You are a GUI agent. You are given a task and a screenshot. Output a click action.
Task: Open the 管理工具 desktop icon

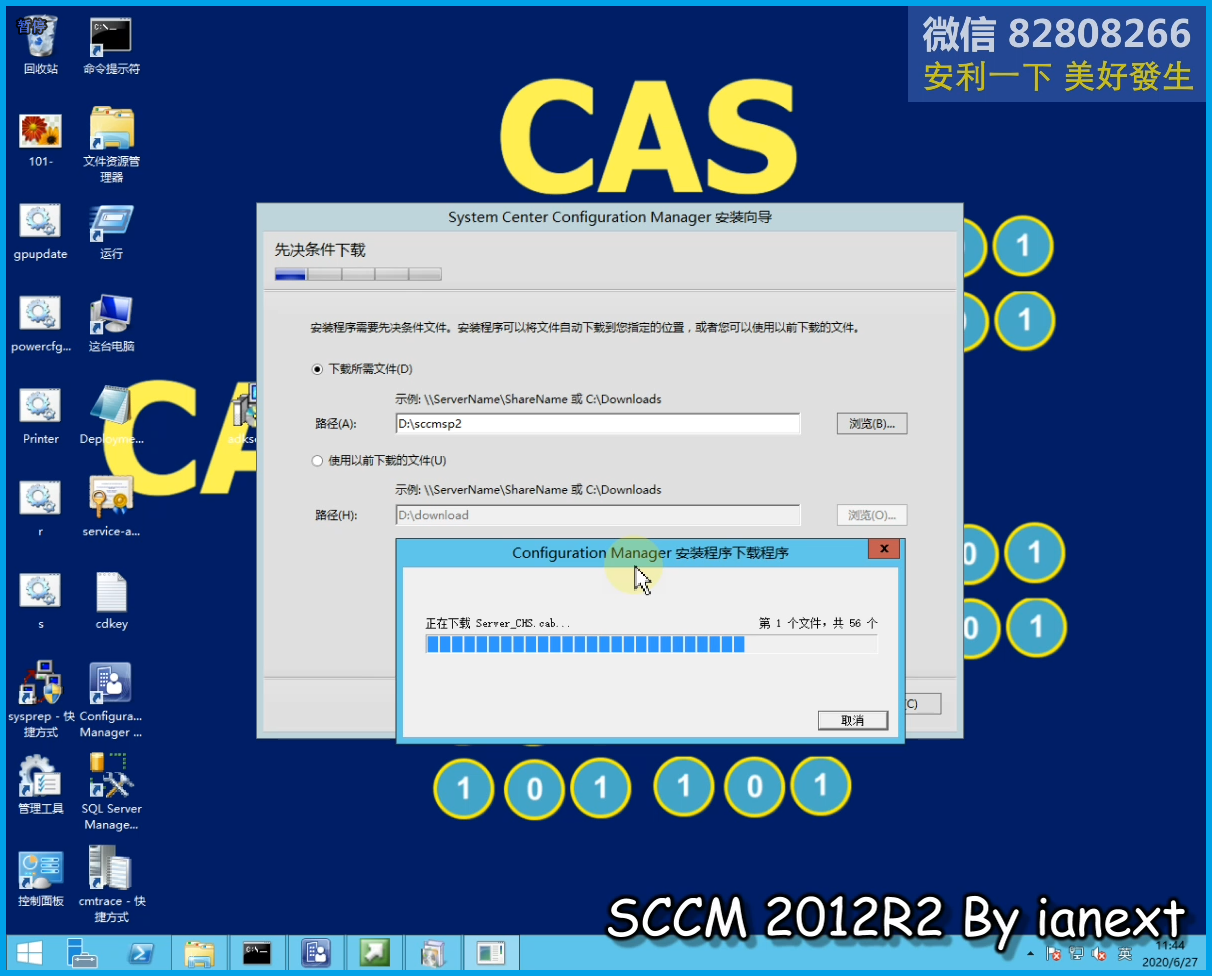(x=41, y=785)
